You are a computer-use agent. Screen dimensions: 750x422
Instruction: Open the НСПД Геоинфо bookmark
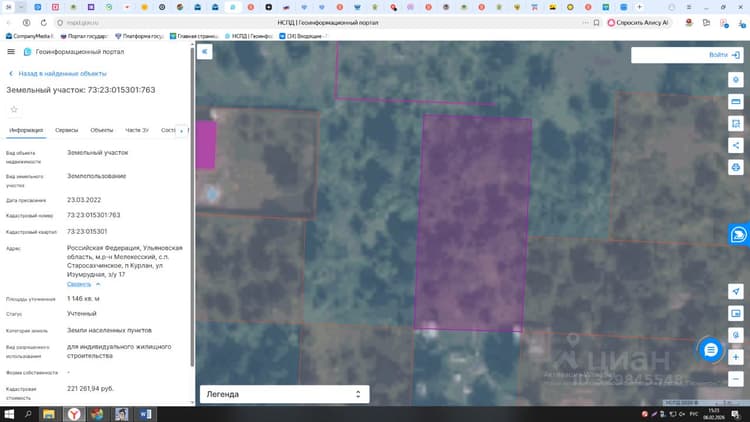click(249, 36)
